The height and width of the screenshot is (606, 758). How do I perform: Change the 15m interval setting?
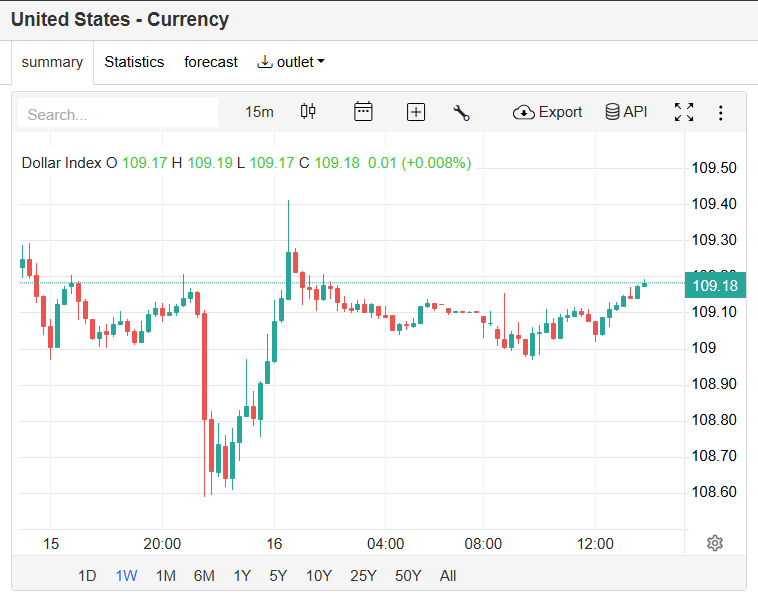point(259,112)
